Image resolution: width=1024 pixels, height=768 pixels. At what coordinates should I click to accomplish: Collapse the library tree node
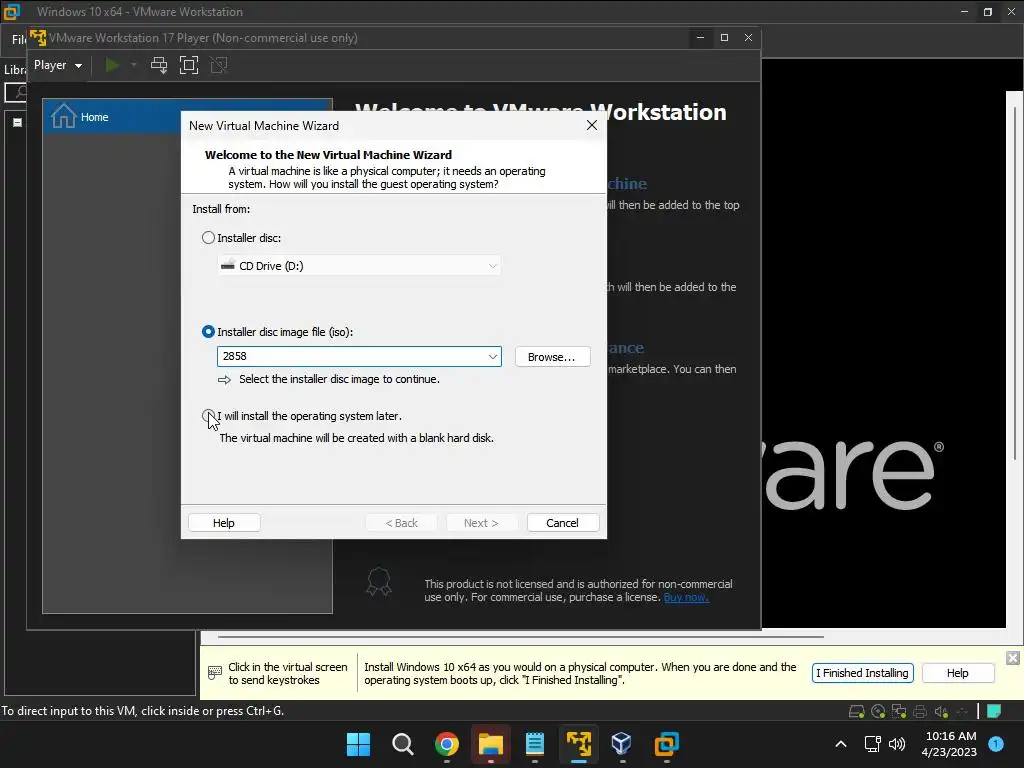pos(18,122)
